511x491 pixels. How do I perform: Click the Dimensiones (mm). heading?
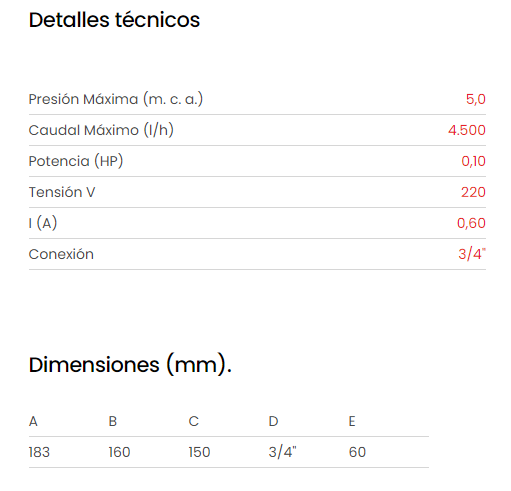pyautogui.click(x=130, y=365)
